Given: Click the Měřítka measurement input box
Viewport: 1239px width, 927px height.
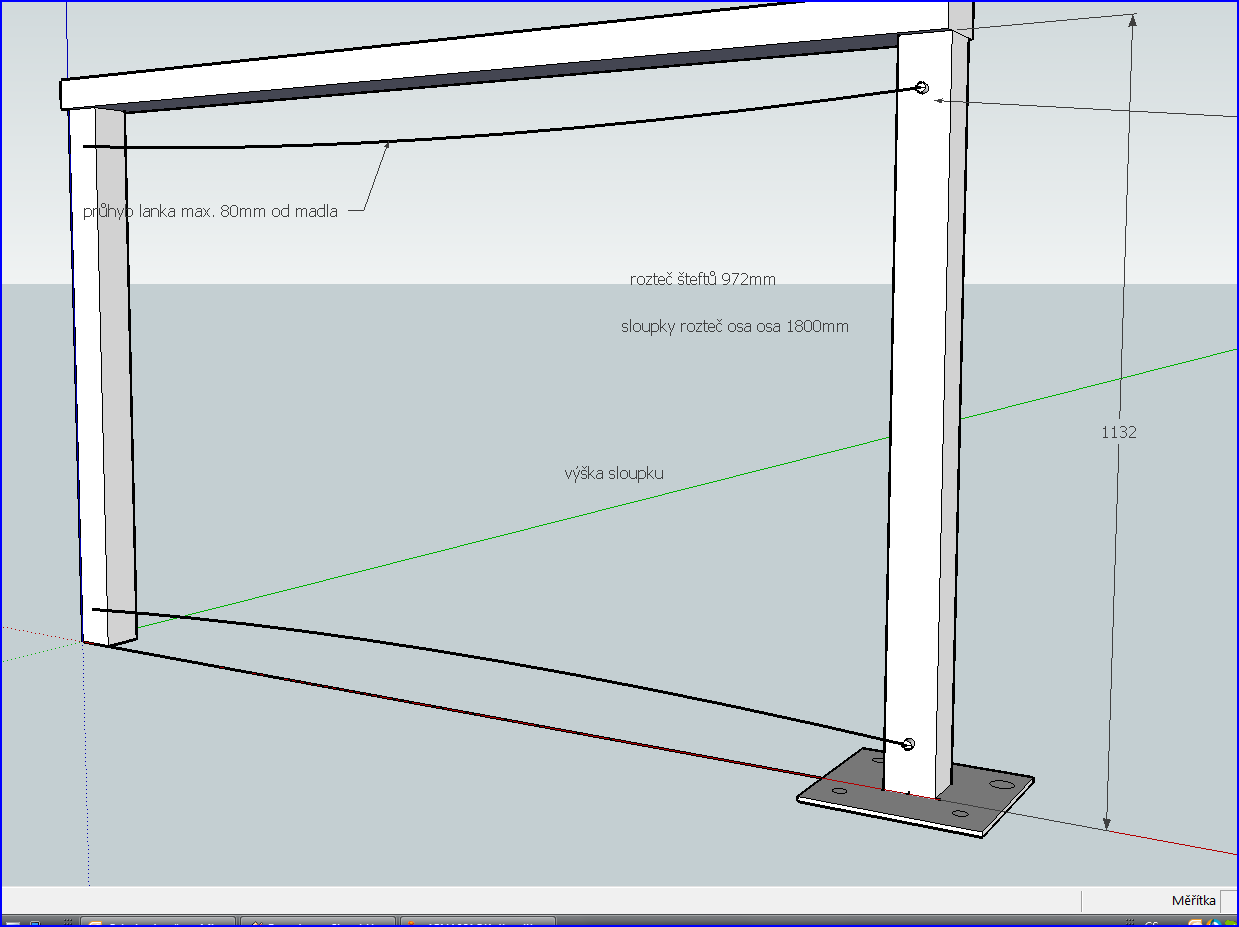Looking at the screenshot, I should coord(1229,900).
